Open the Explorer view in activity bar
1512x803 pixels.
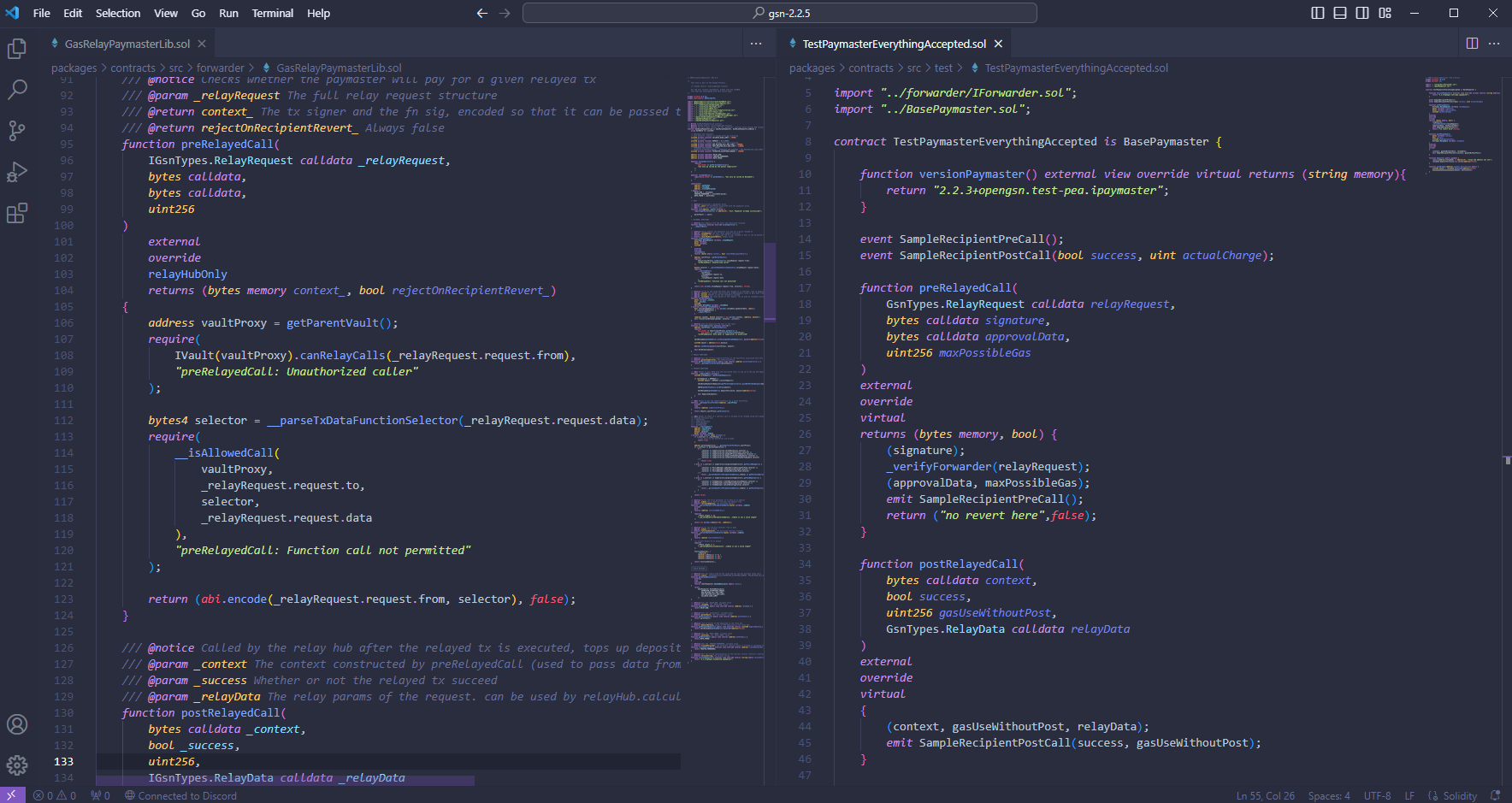tap(17, 49)
